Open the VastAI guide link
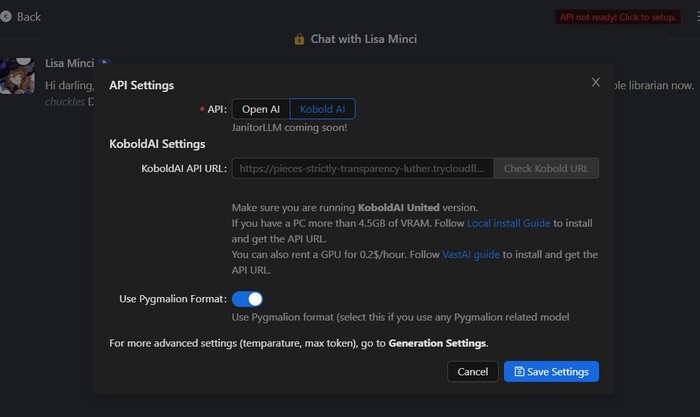The height and width of the screenshot is (417, 700). point(471,254)
